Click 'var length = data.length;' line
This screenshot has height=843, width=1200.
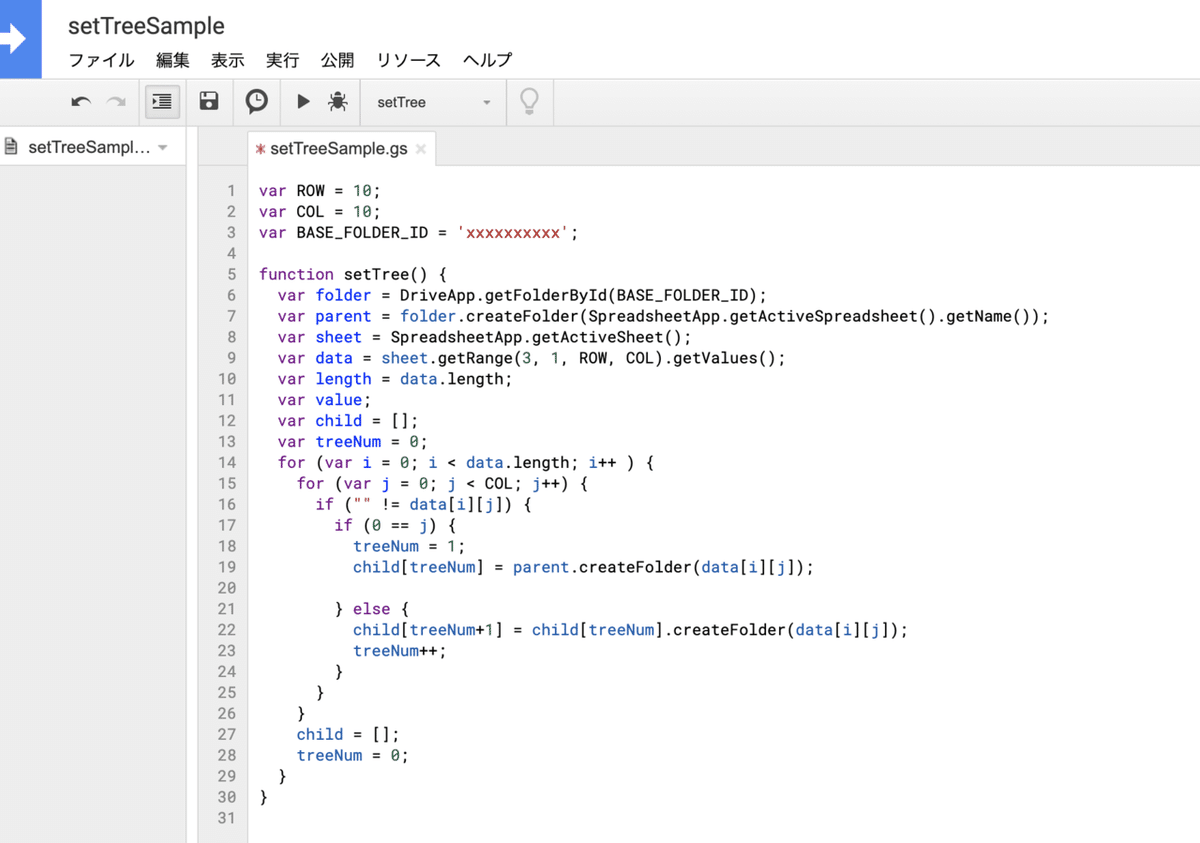(395, 379)
